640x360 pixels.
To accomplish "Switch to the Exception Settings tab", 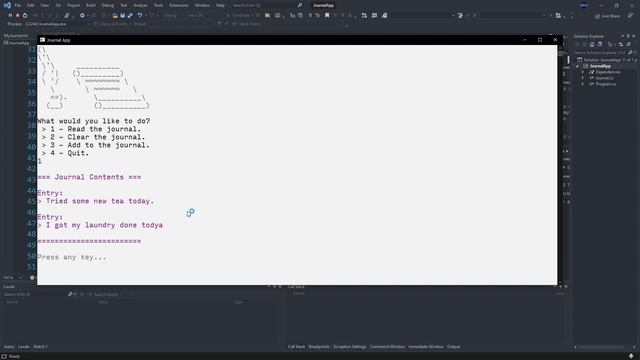I will coord(350,347).
